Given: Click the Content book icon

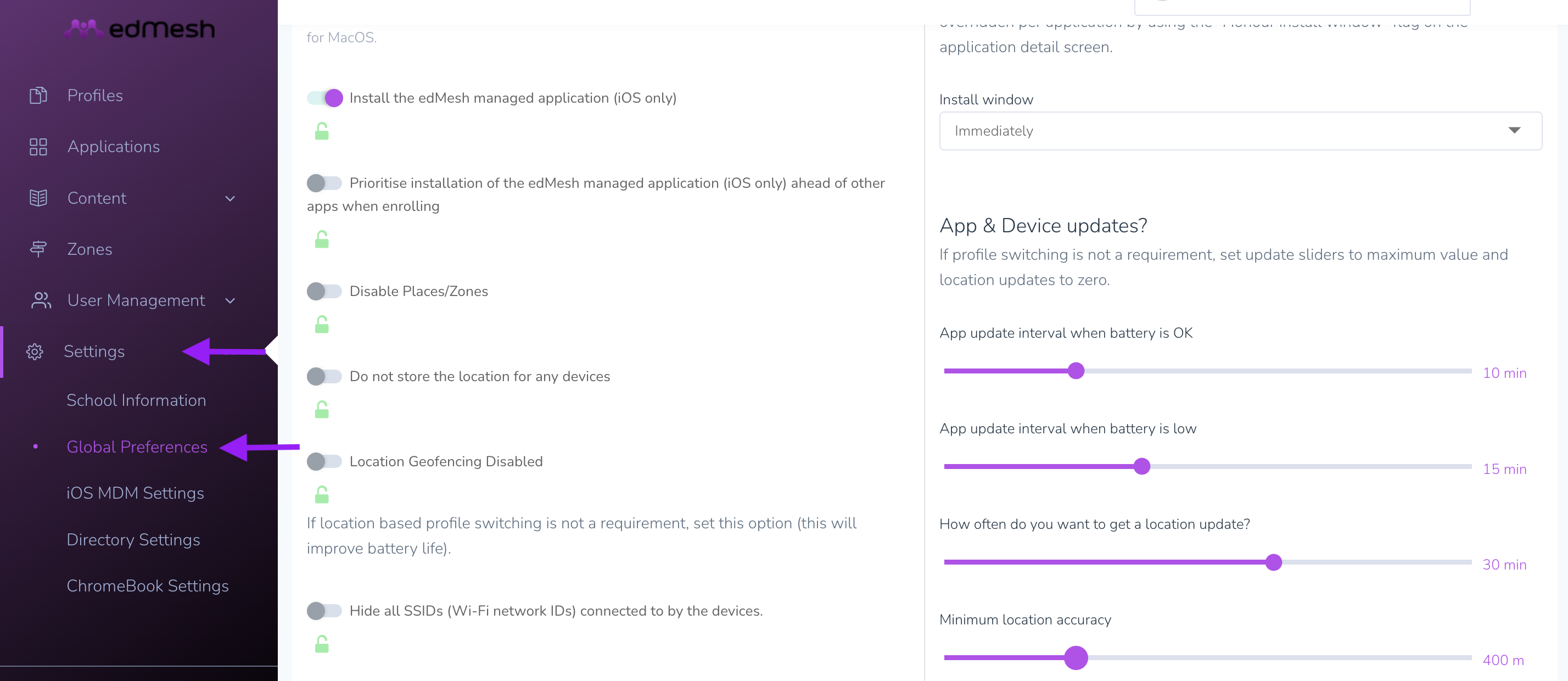Looking at the screenshot, I should point(38,198).
